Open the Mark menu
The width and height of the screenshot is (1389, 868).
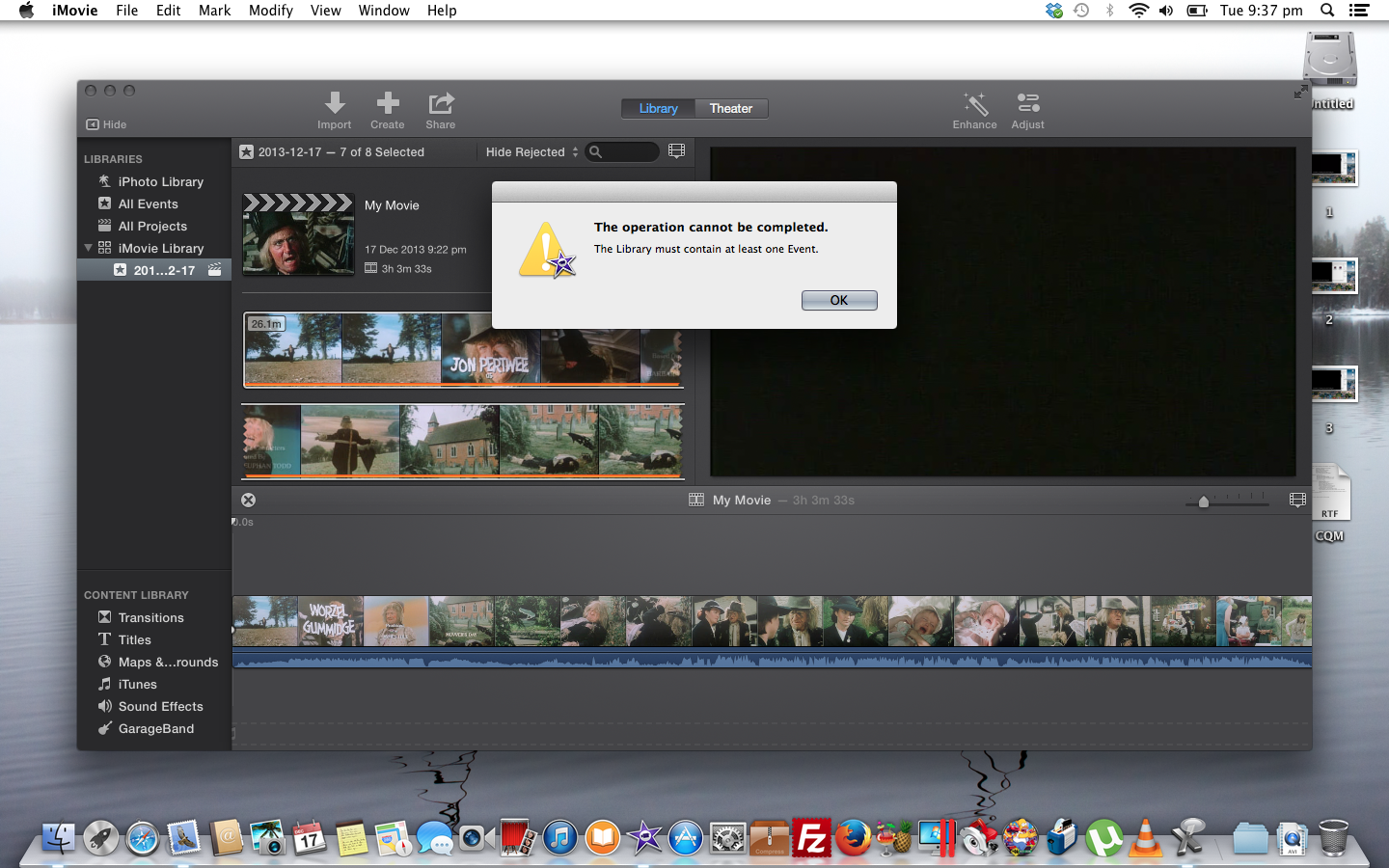214,11
